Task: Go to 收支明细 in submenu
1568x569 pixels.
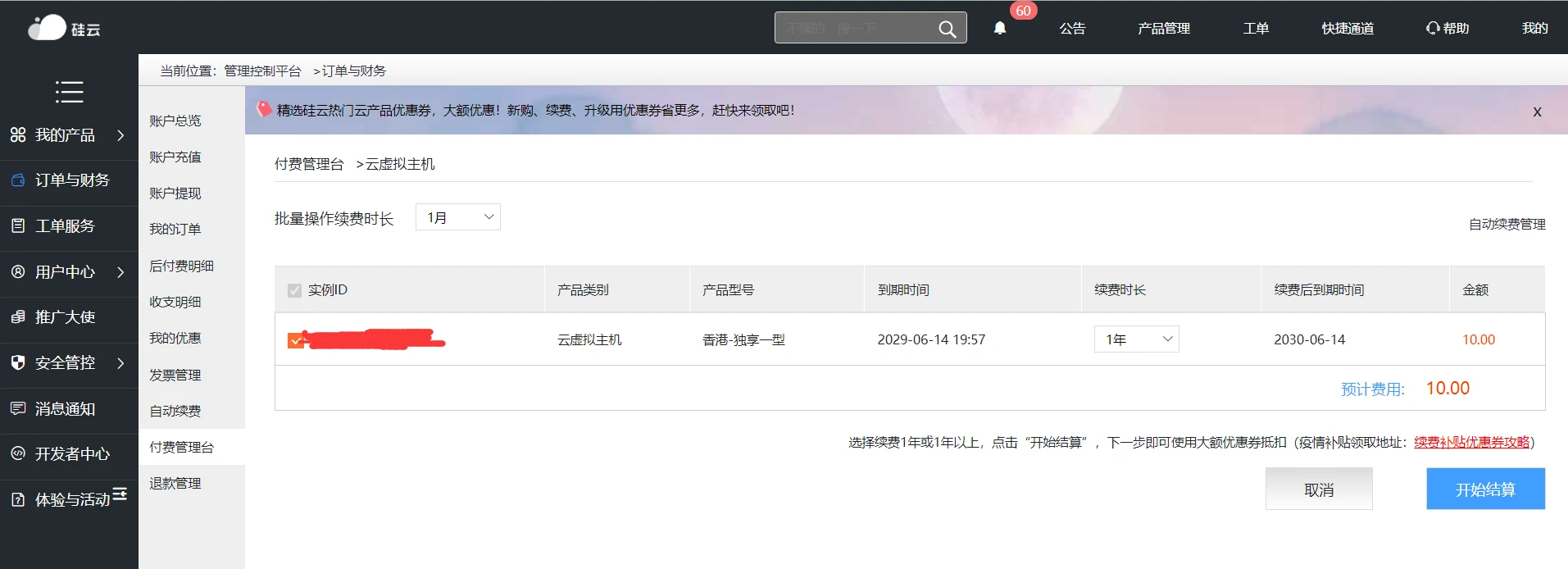Action: click(175, 302)
